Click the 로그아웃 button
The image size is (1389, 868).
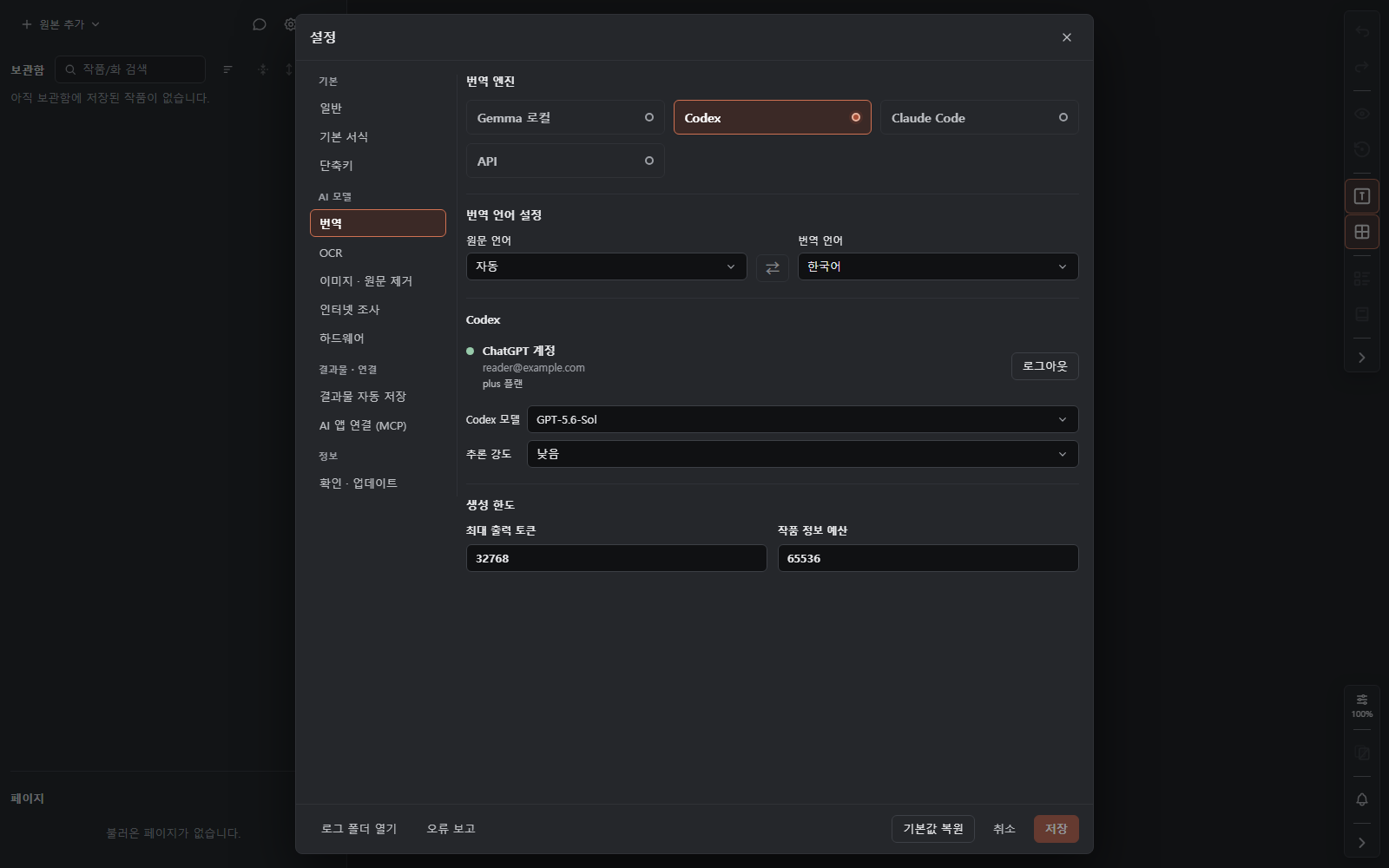click(x=1045, y=366)
